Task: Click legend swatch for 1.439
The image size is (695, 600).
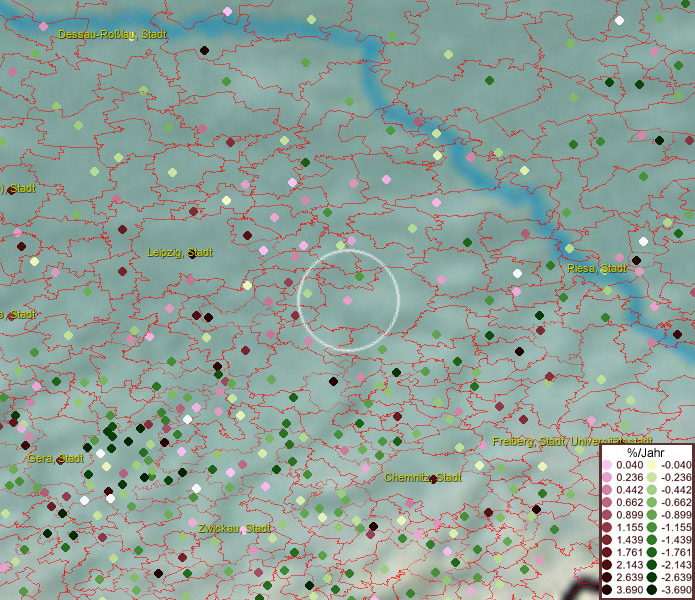Action: point(607,540)
